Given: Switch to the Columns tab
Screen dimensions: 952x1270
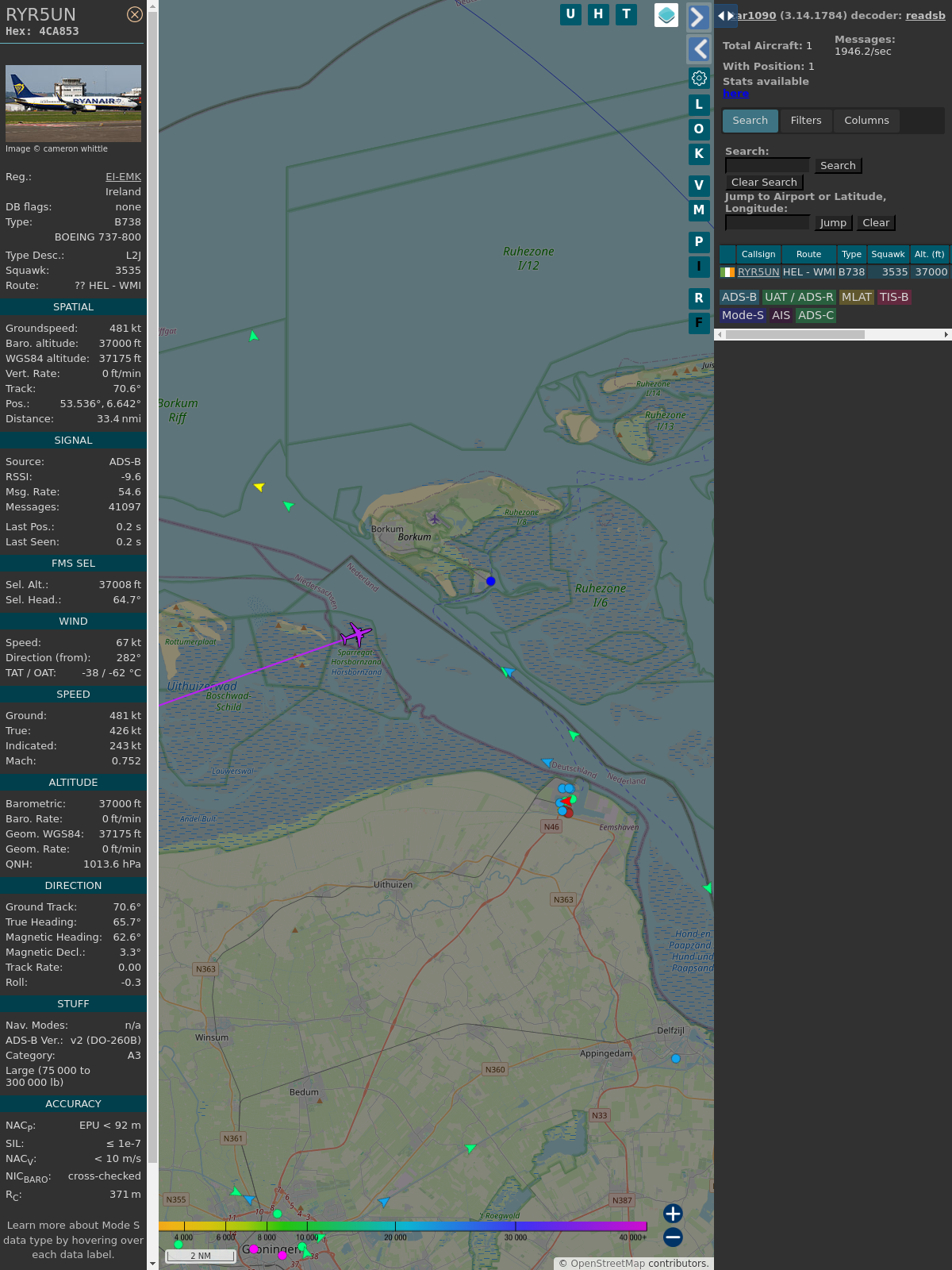Looking at the screenshot, I should 866,121.
